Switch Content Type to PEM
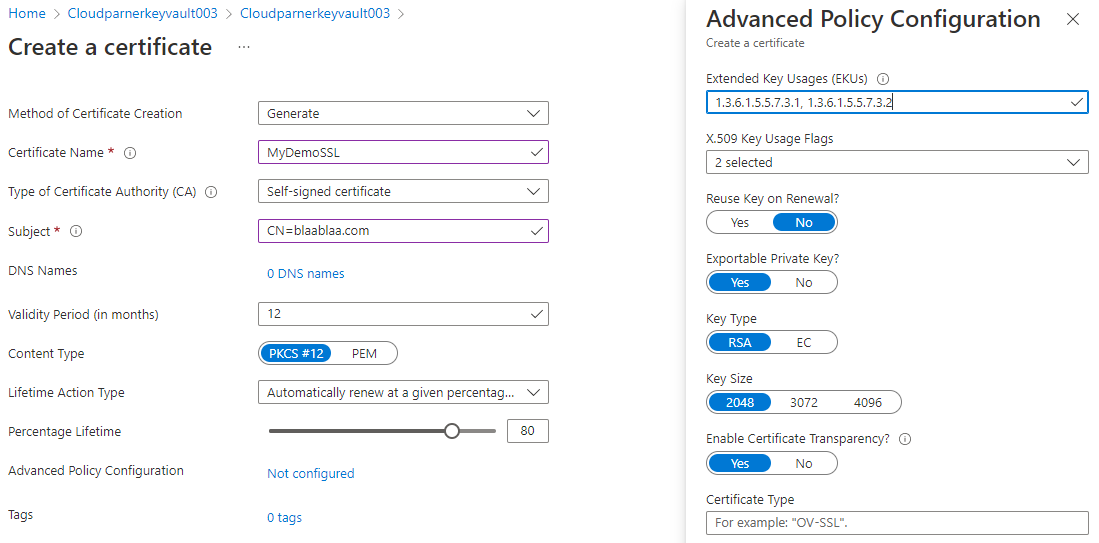The width and height of the screenshot is (1099, 543). 364,353
